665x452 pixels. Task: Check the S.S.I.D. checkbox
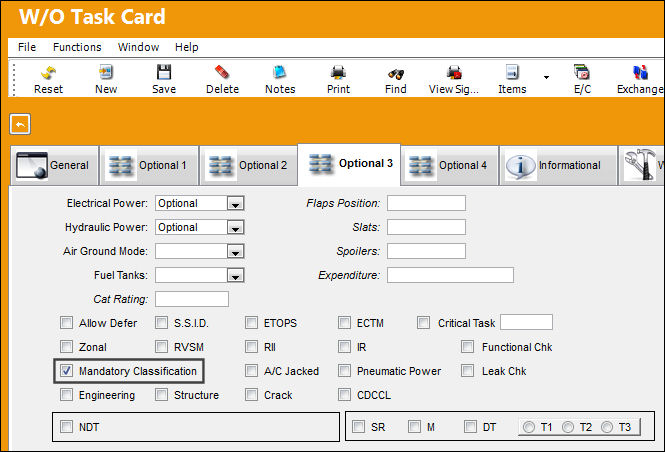coord(161,323)
